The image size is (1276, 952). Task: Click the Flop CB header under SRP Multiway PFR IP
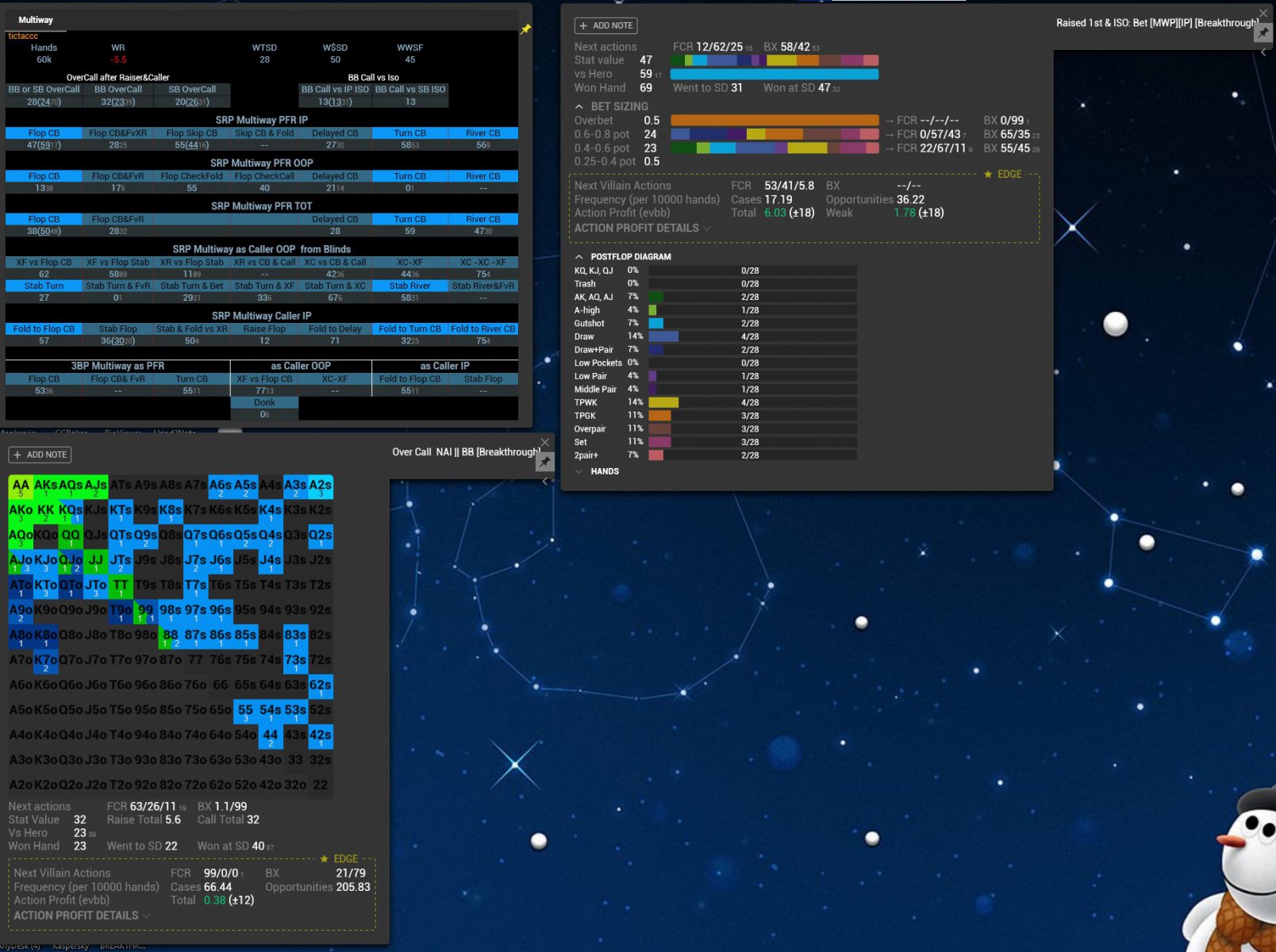(44, 133)
